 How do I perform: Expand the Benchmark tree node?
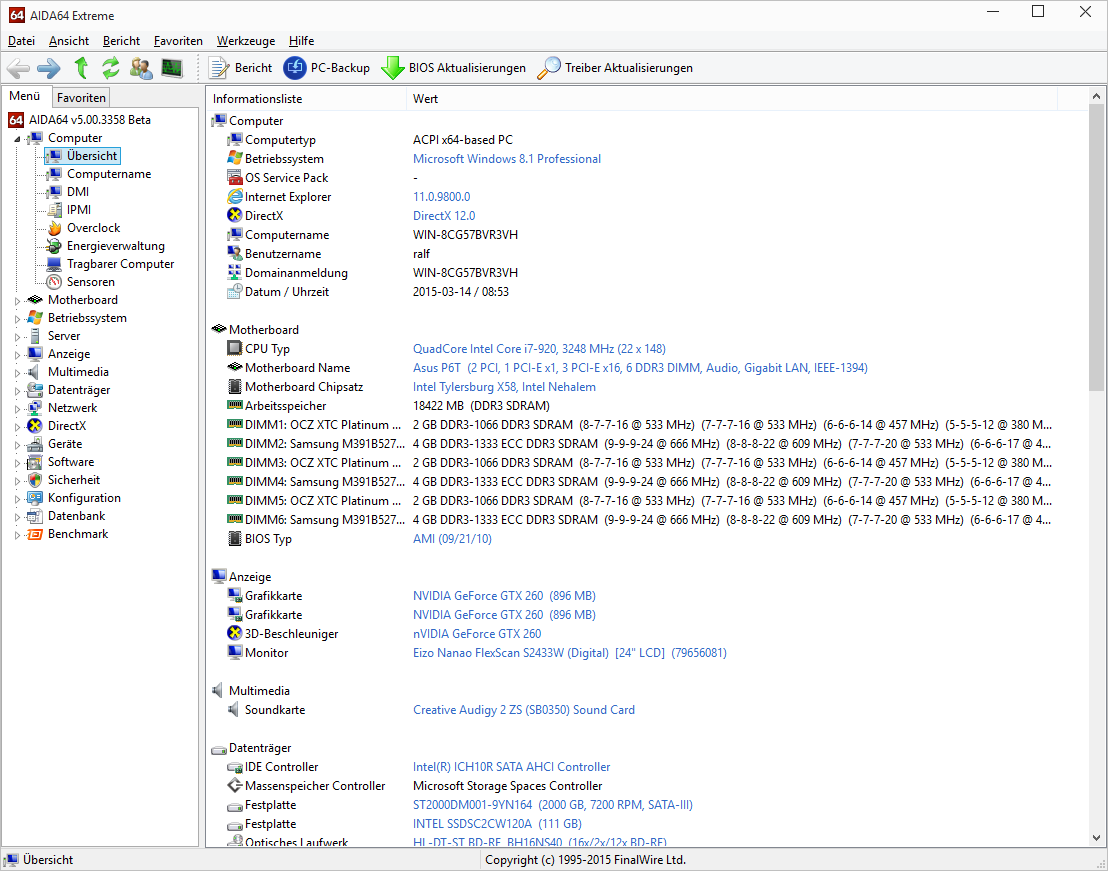pyautogui.click(x=18, y=535)
